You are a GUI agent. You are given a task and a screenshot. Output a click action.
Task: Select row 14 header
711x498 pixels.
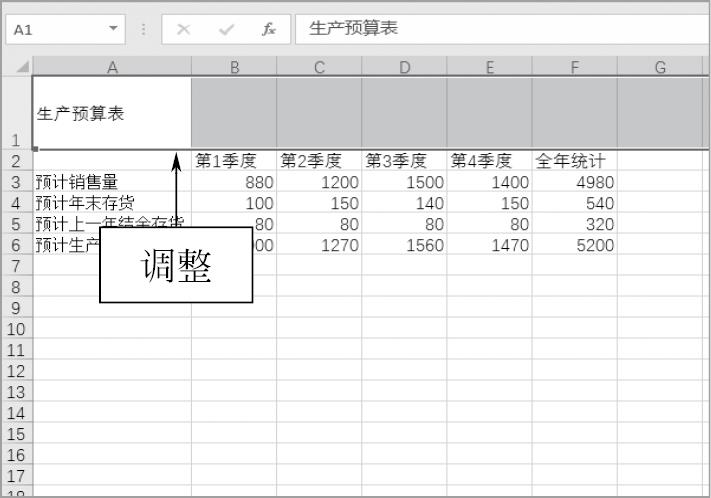tap(17, 413)
